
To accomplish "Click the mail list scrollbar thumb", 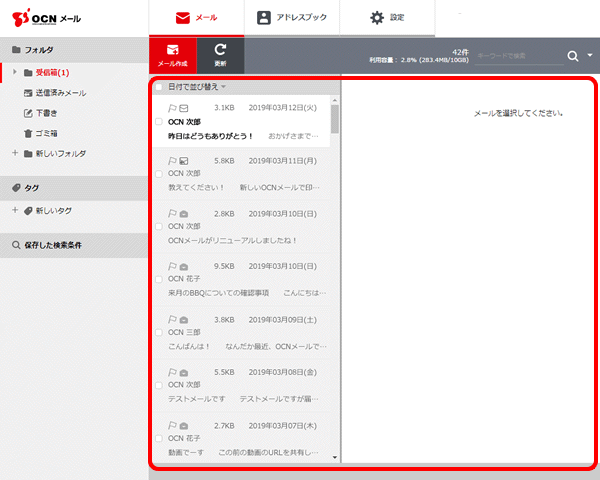I will [335, 119].
